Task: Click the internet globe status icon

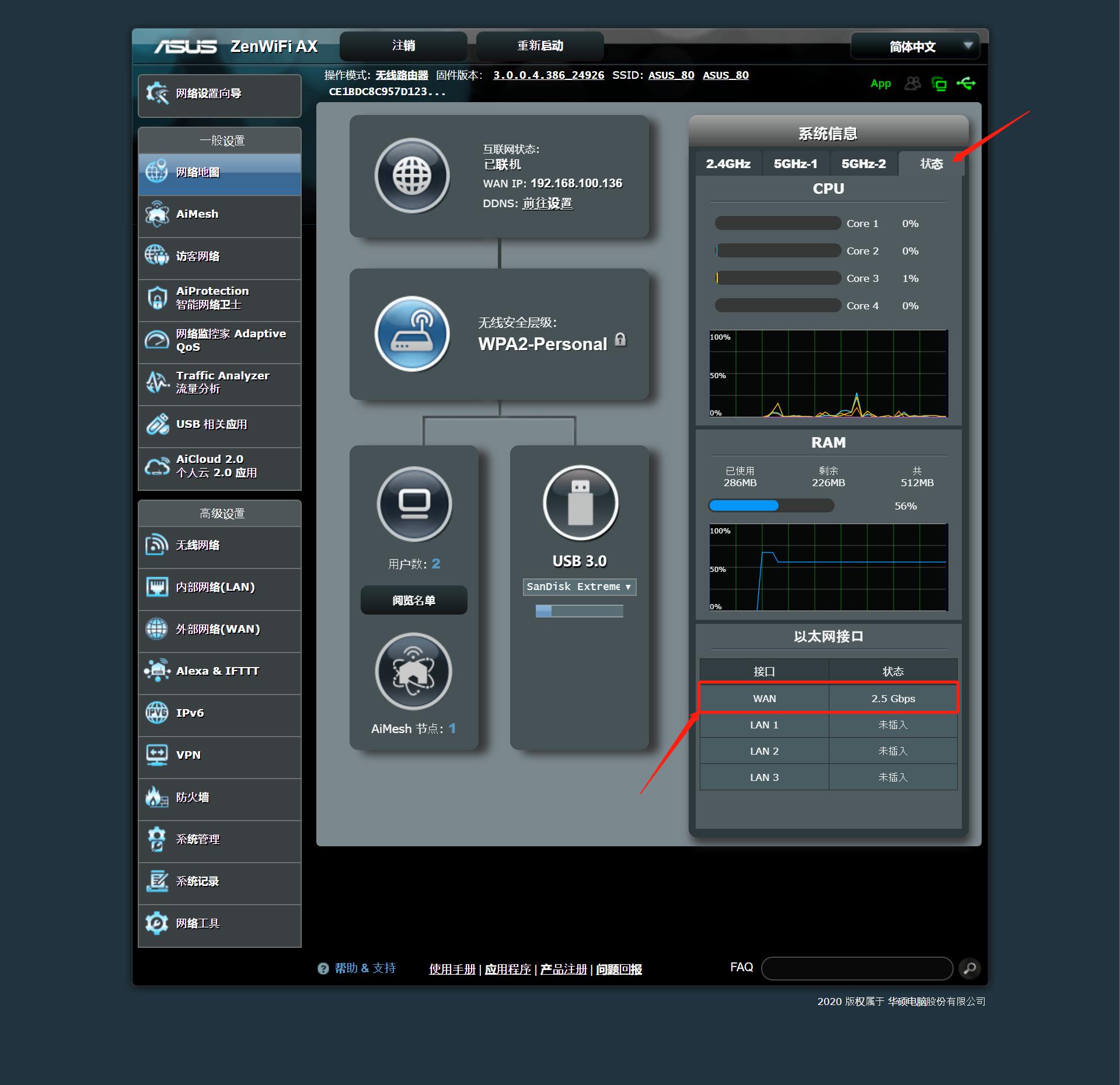Action: (412, 176)
